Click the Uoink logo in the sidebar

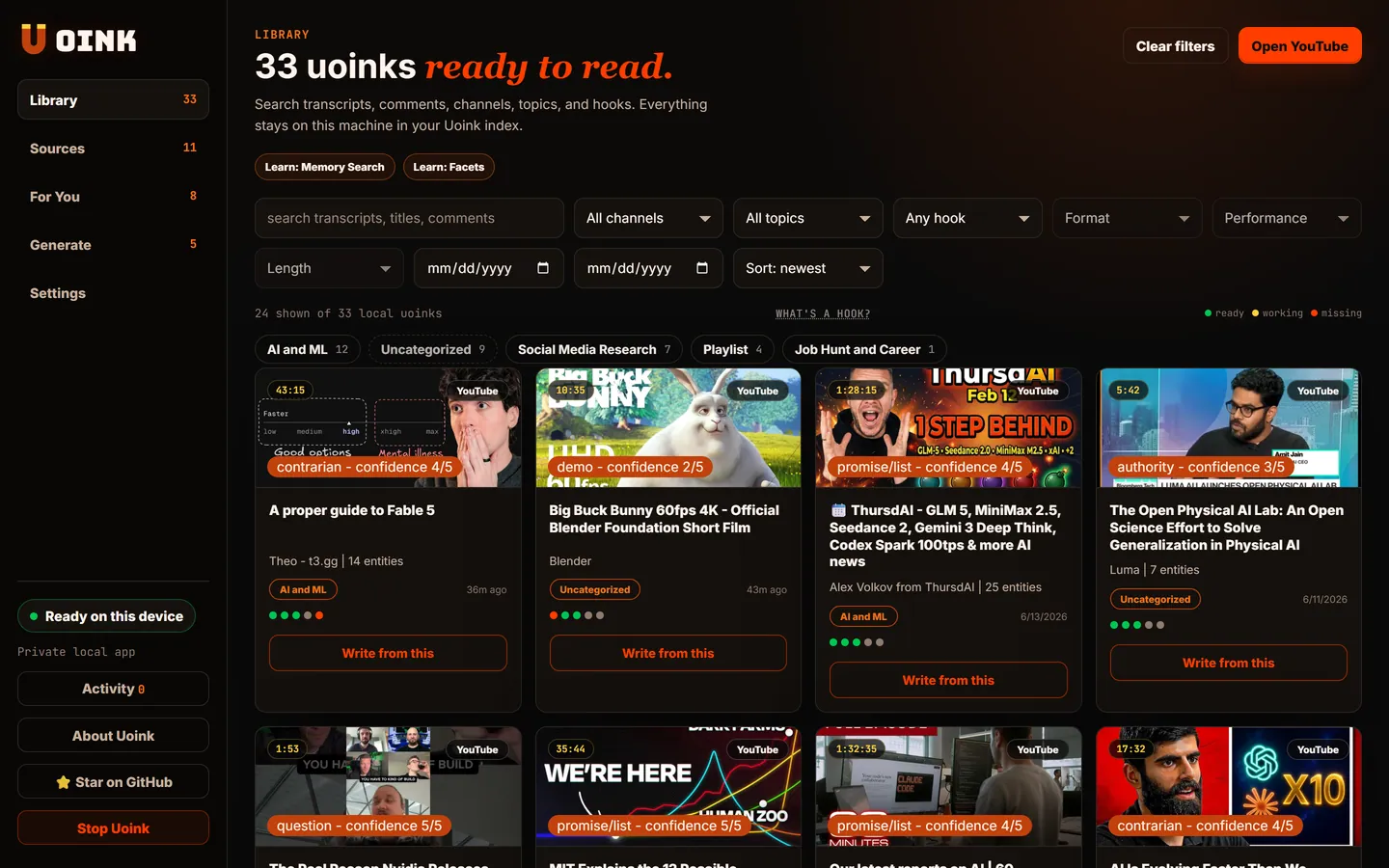(78, 40)
